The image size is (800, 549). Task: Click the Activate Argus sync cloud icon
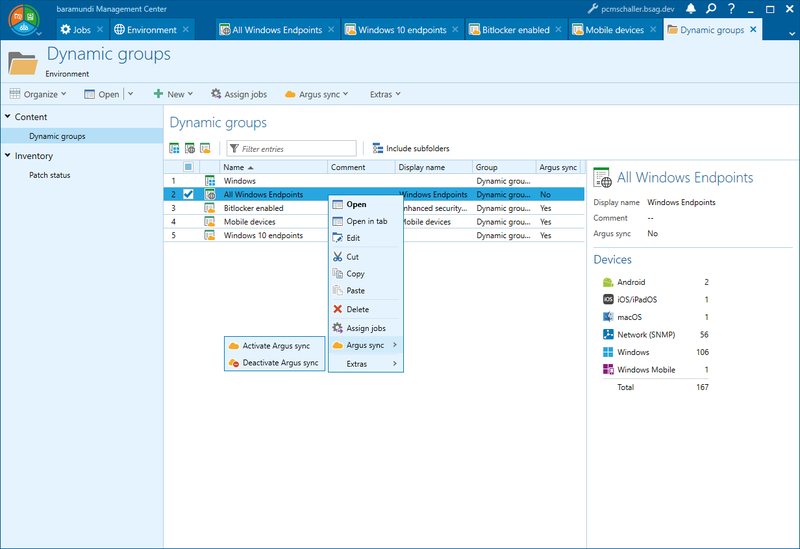[234, 346]
